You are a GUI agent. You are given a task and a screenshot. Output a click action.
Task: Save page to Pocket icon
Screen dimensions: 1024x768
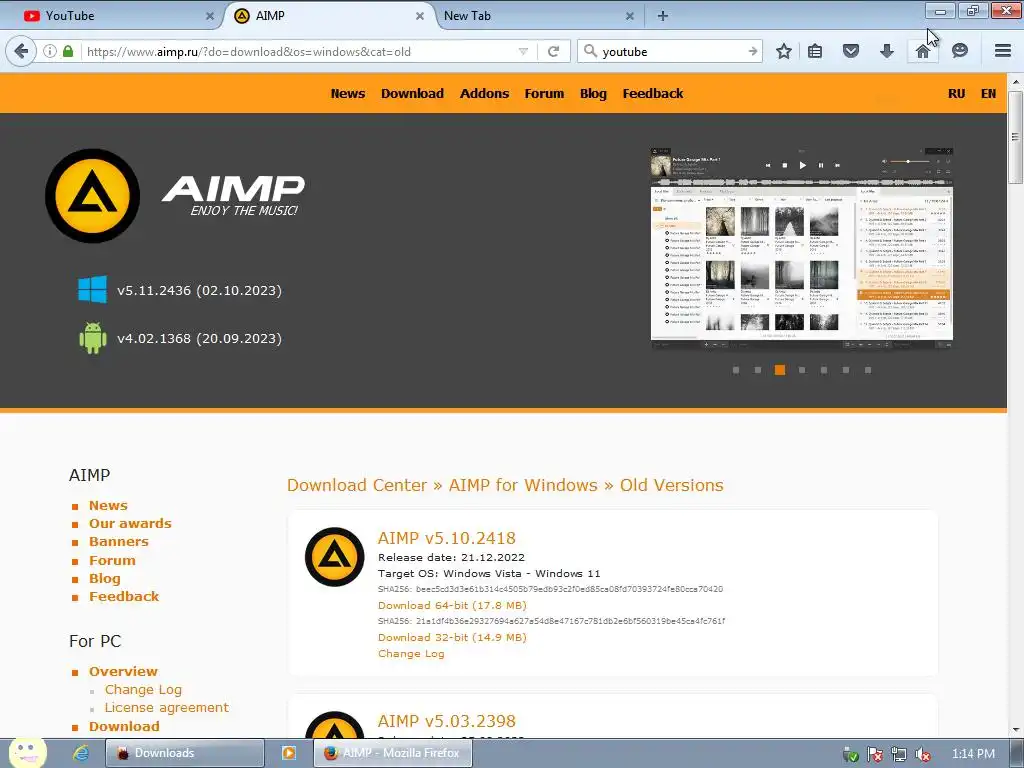click(x=850, y=51)
